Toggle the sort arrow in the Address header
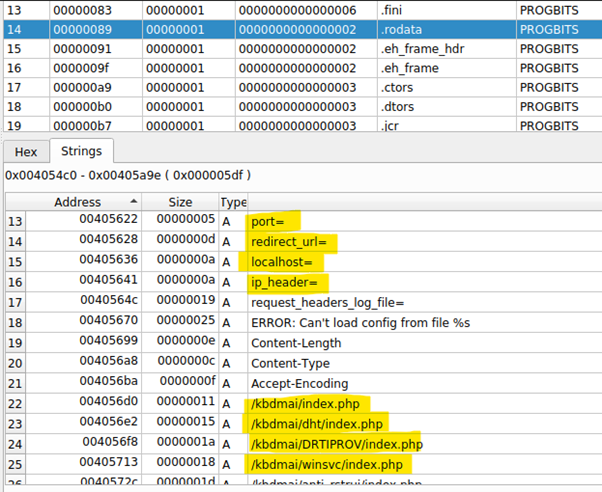This screenshot has width=602, height=492. click(132, 201)
